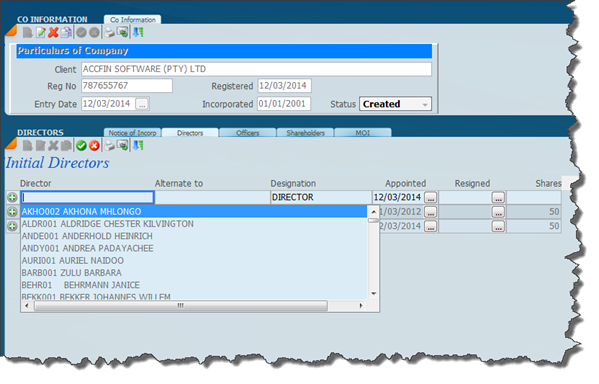Click the new record icon in Co Information toolbar

[x=28, y=32]
